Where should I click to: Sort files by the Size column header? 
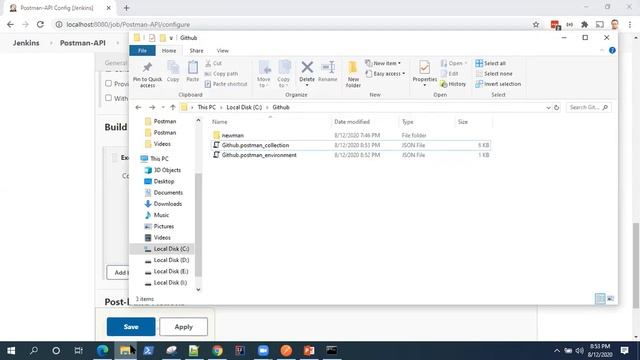tap(473, 122)
